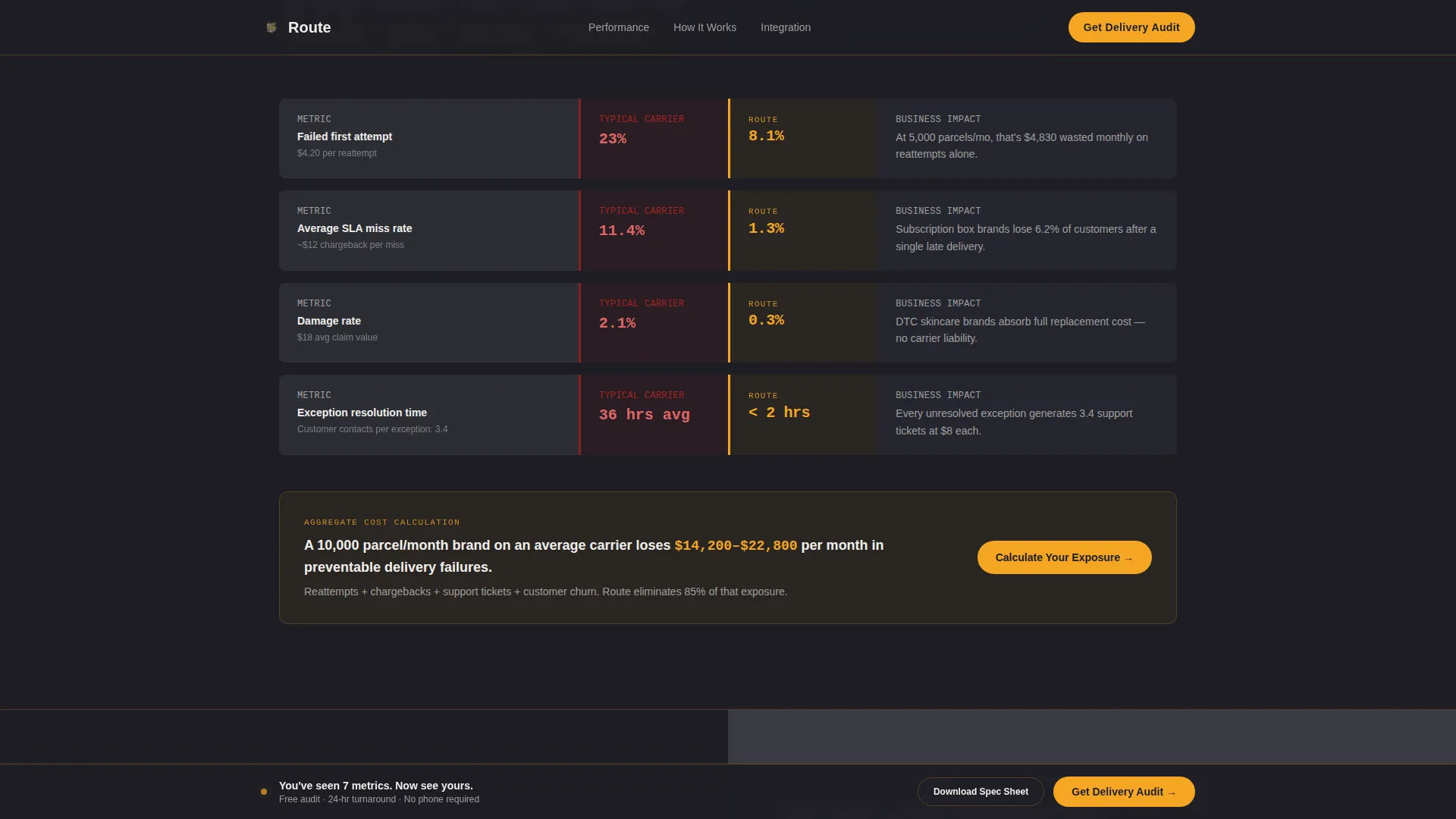
Task: Select the ~$12 chargeback per miss note
Action: 350,245
